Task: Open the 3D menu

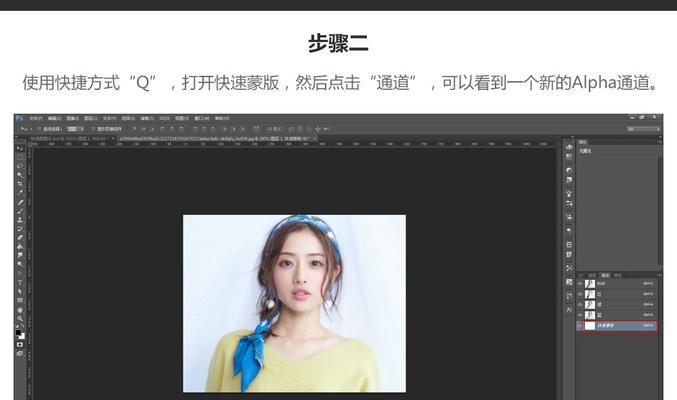Action: click(x=164, y=118)
